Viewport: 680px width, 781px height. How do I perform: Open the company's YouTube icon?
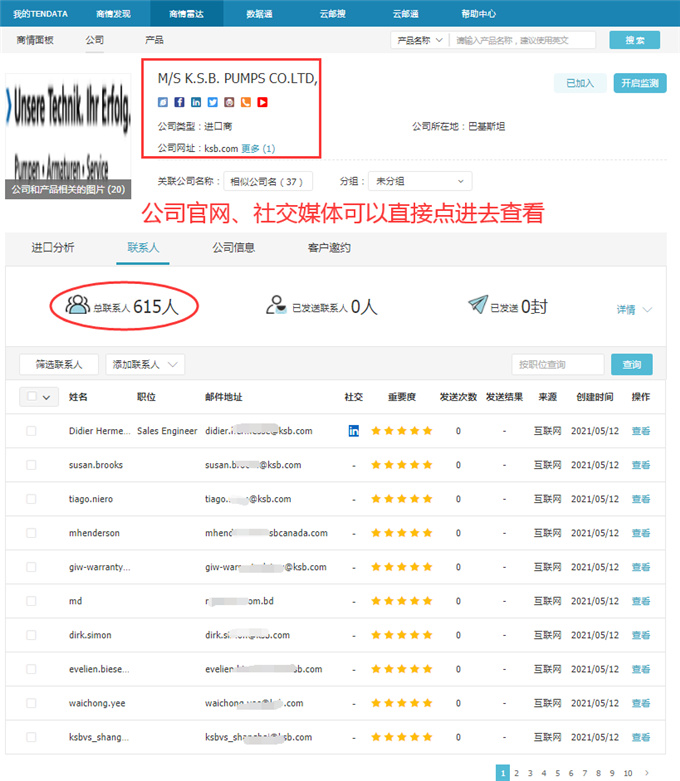263,102
